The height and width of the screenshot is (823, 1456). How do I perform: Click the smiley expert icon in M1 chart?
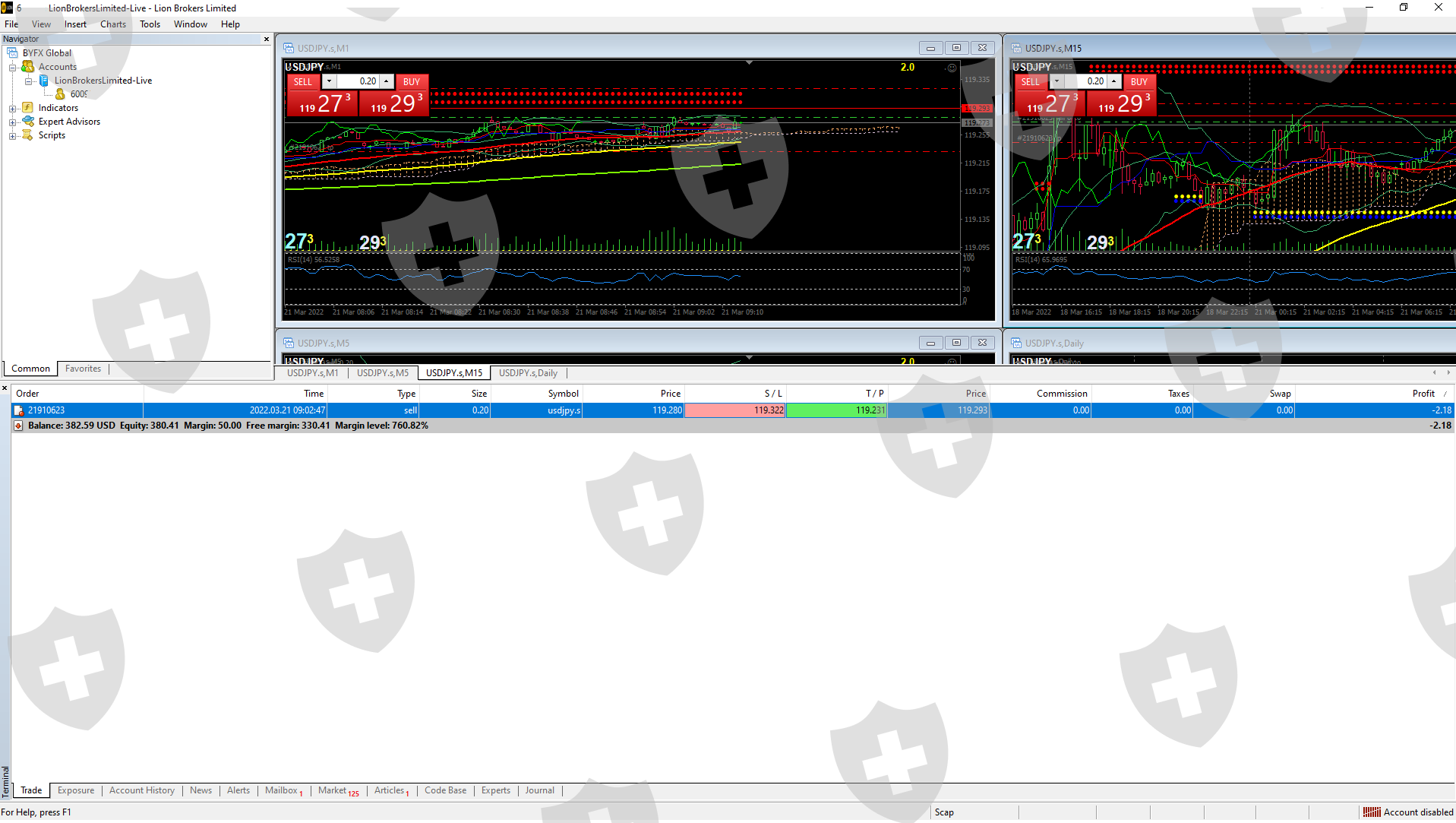[x=952, y=68]
